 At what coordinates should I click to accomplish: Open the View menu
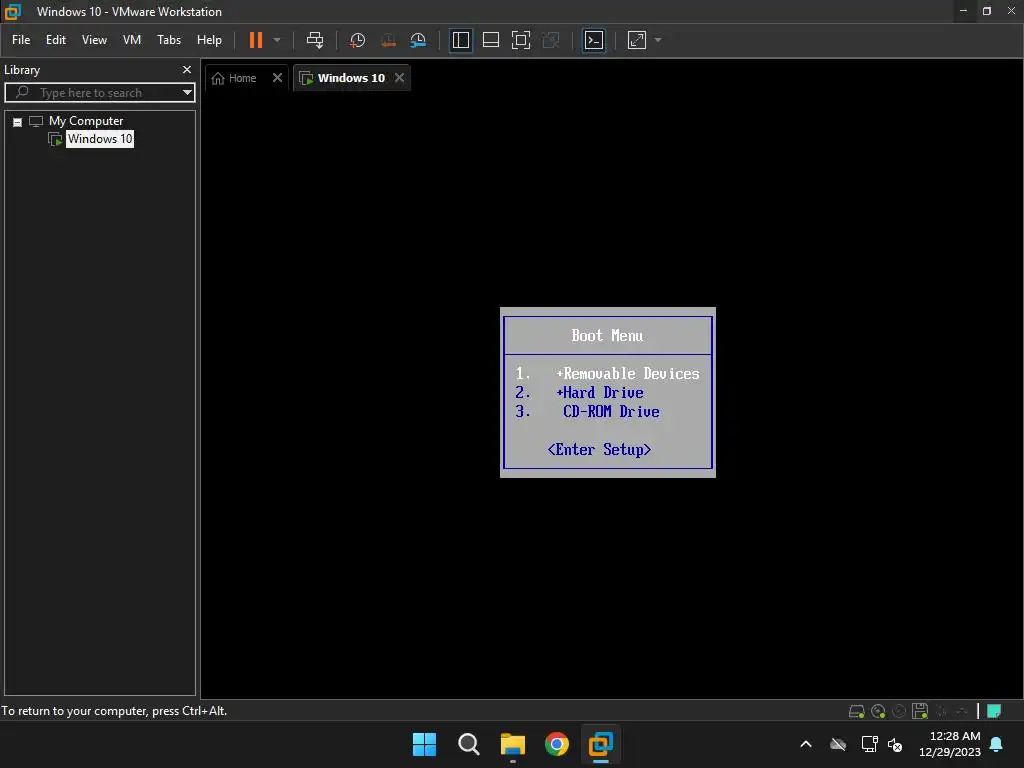94,40
